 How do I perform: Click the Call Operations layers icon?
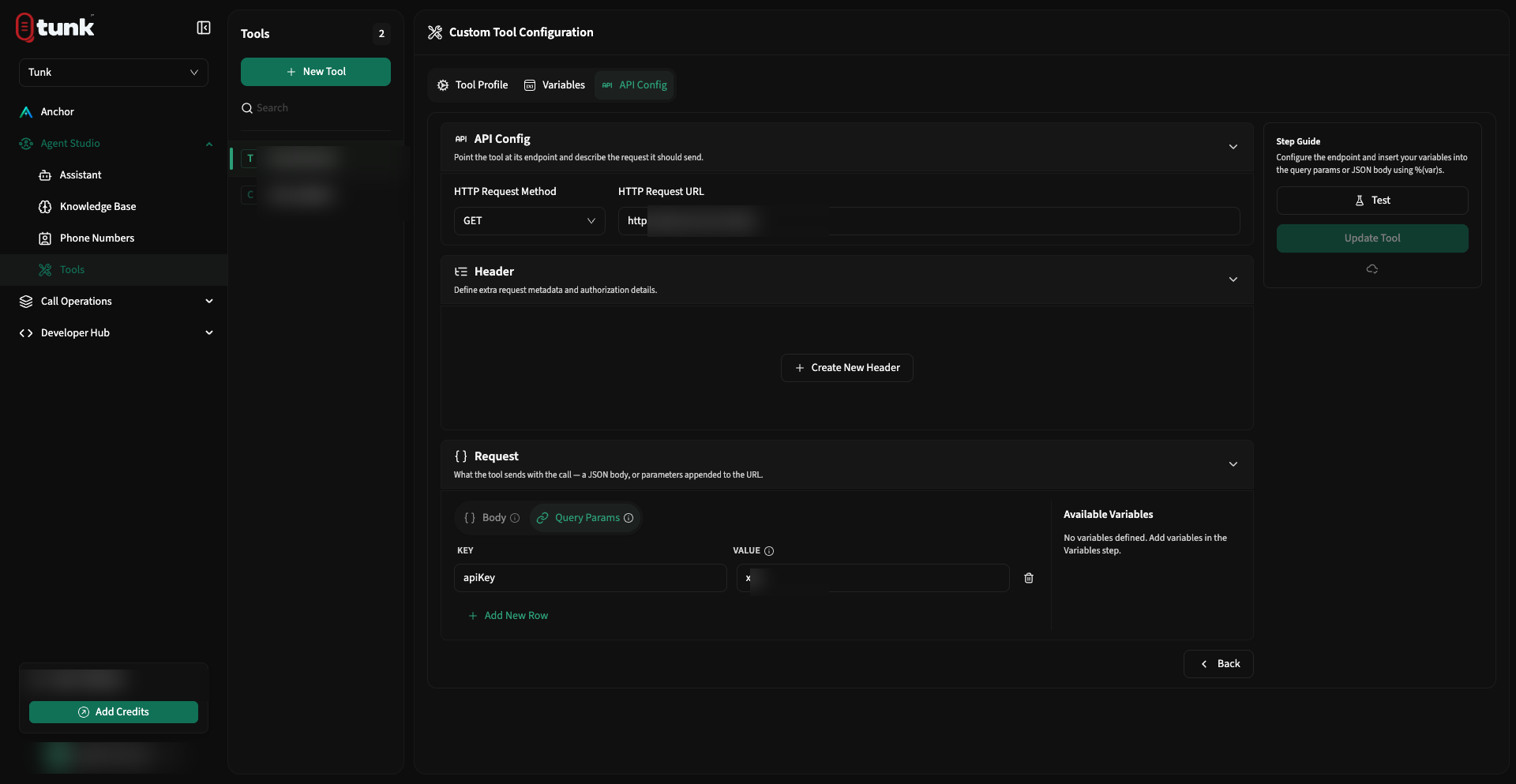coord(26,302)
